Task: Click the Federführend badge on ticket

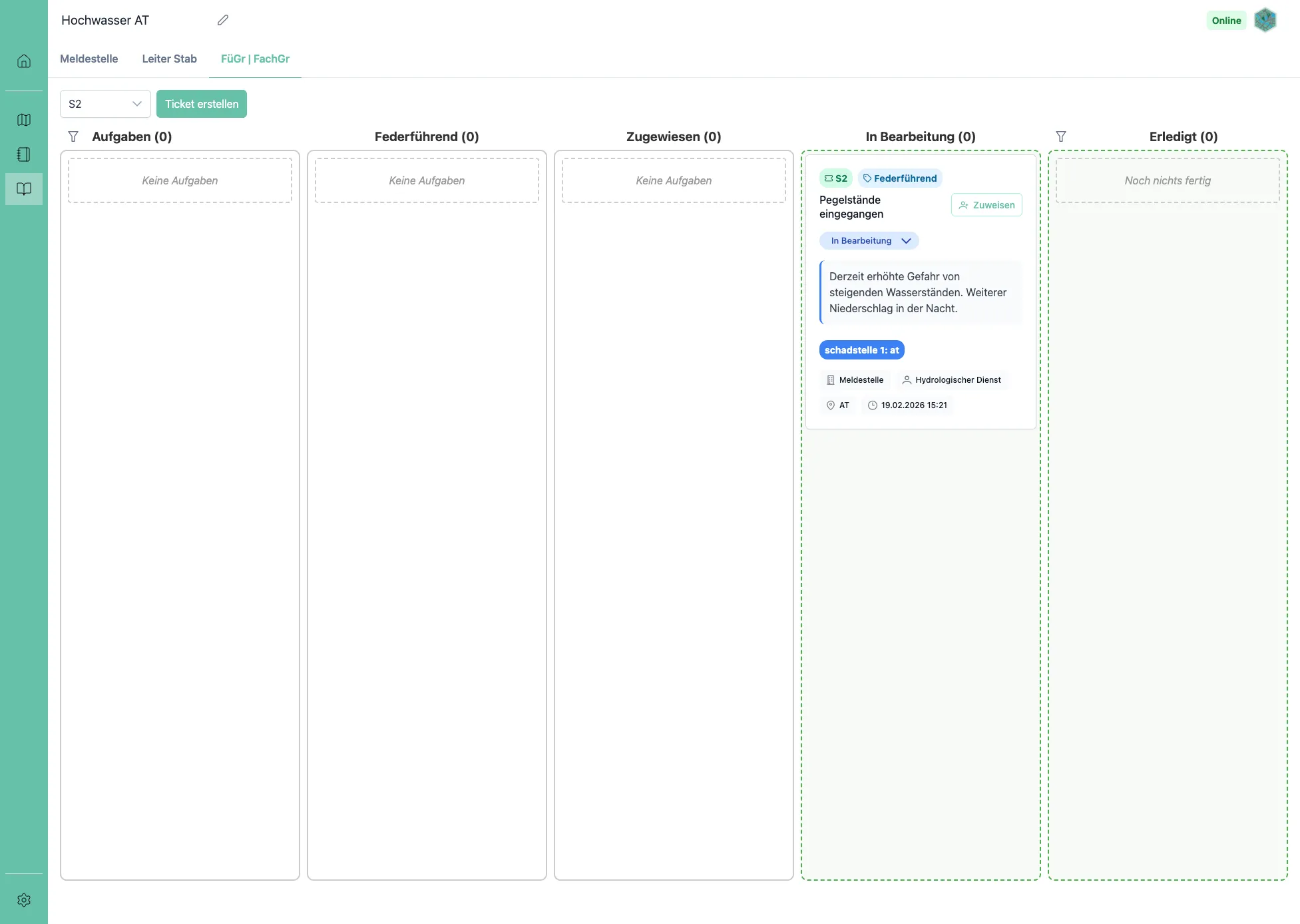Action: point(900,178)
